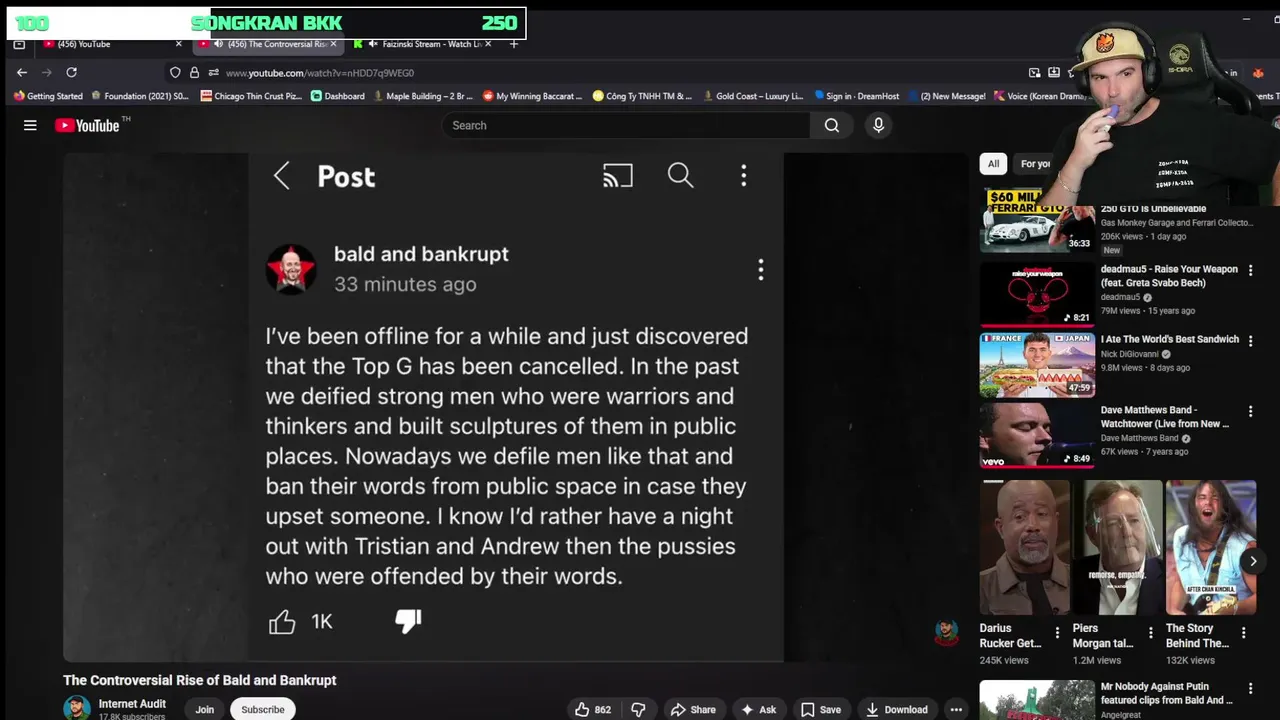This screenshot has height=720, width=1280.
Task: Go back with browser back arrow
Action: [22, 72]
